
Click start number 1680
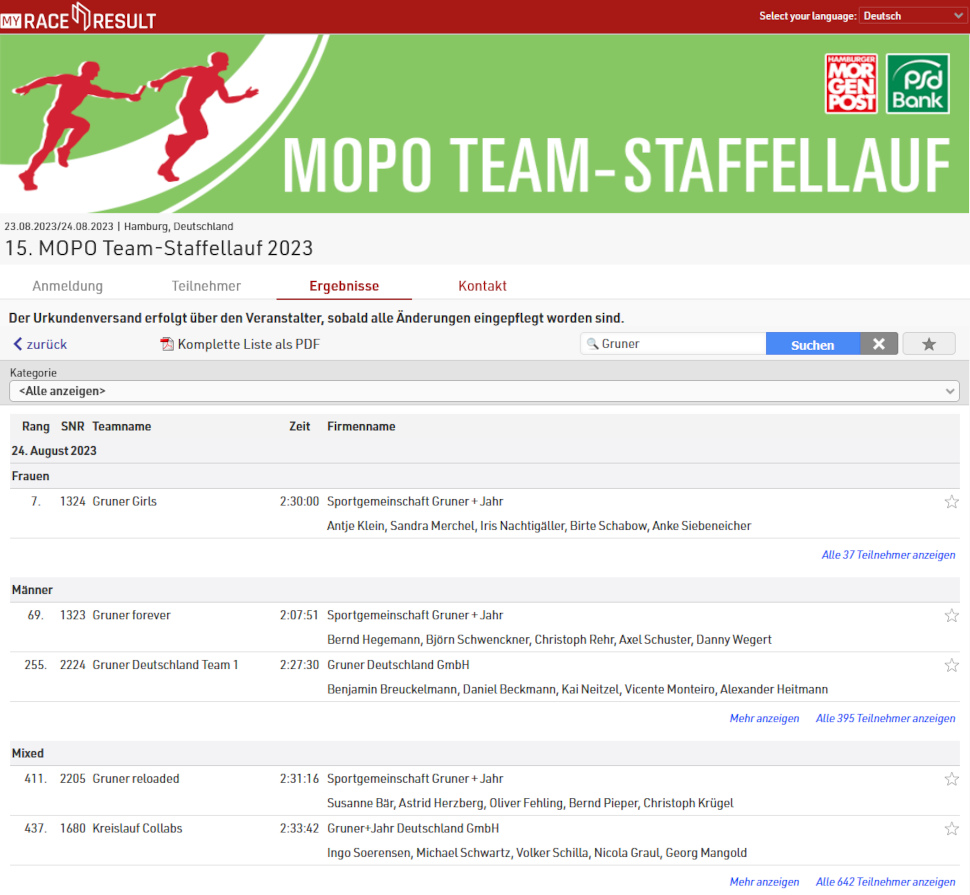tap(72, 828)
